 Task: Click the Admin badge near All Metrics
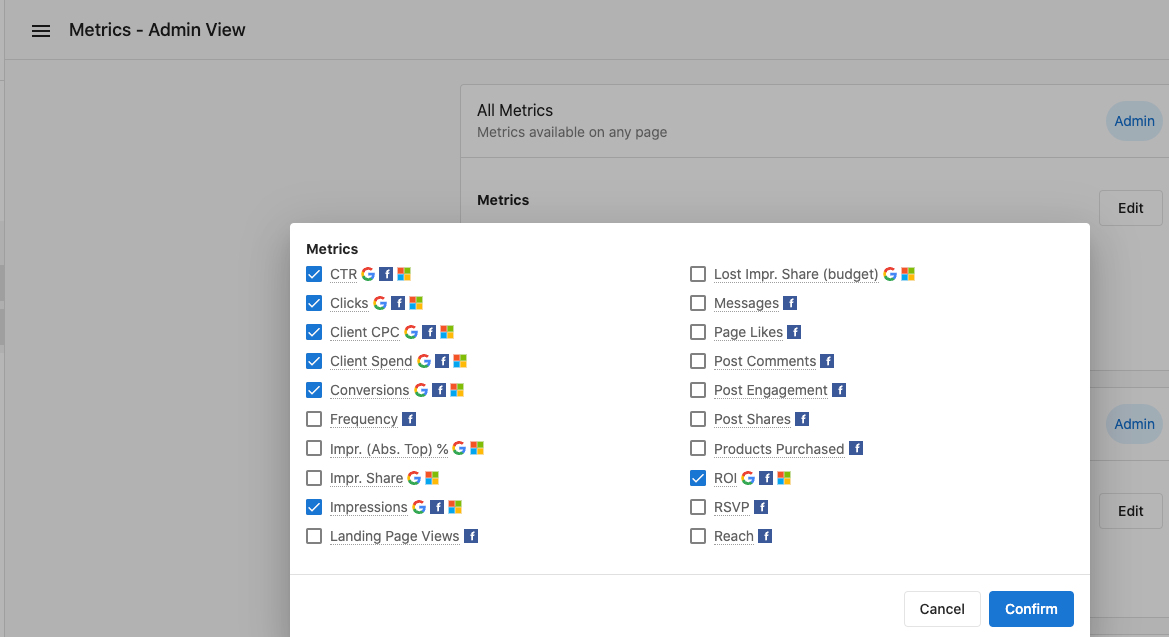tap(1133, 120)
